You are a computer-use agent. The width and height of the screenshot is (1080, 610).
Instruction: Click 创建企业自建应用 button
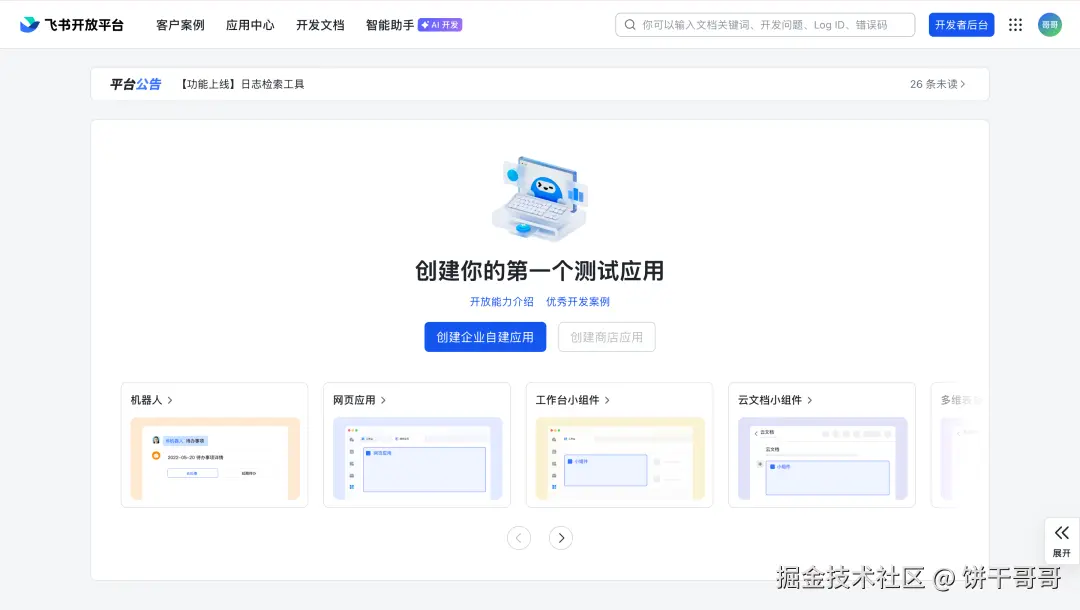(485, 337)
